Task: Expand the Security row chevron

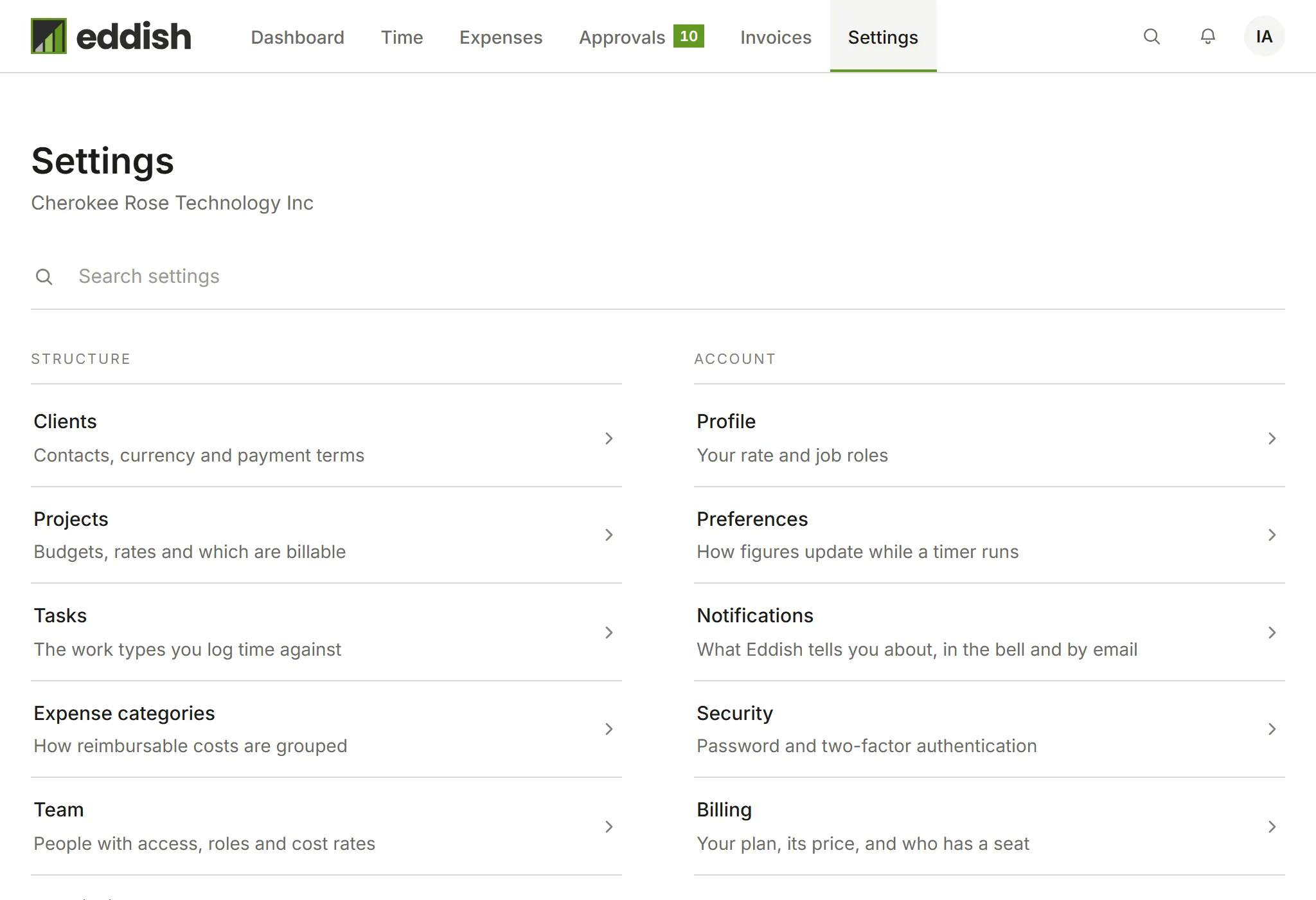Action: (x=1272, y=729)
